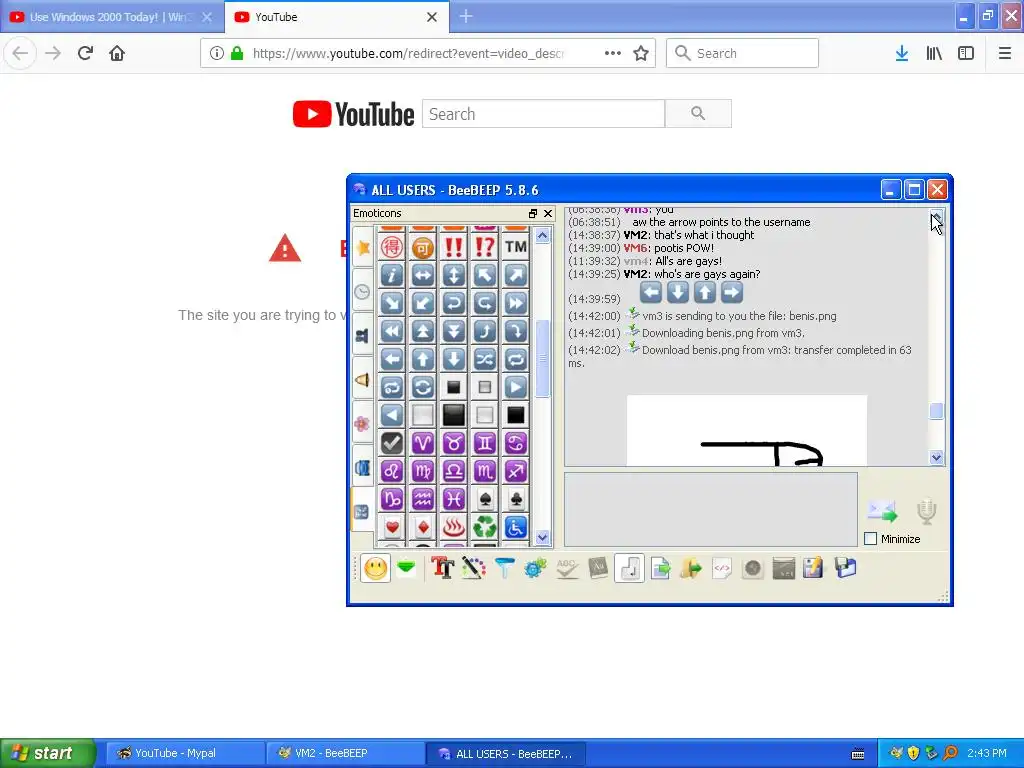The height and width of the screenshot is (768, 1024).
Task: Insert the TM trademark emoticon
Action: point(515,247)
